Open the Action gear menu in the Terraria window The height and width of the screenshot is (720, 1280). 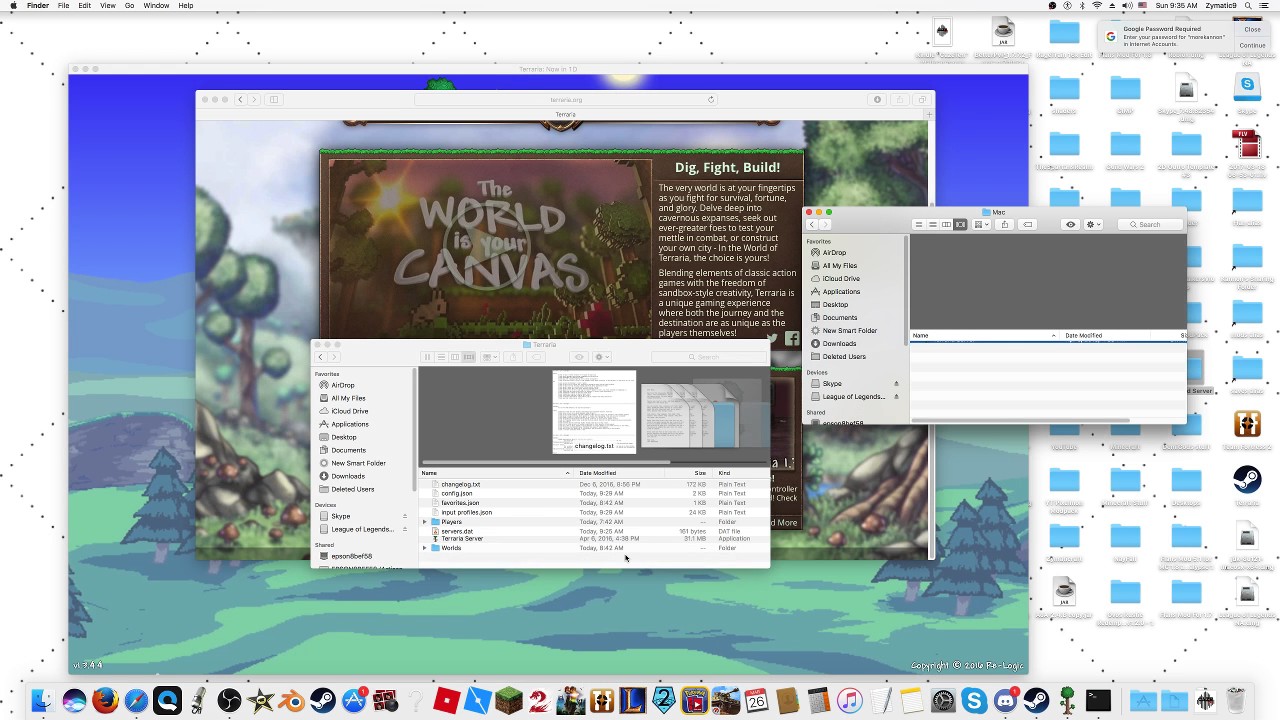pos(600,357)
